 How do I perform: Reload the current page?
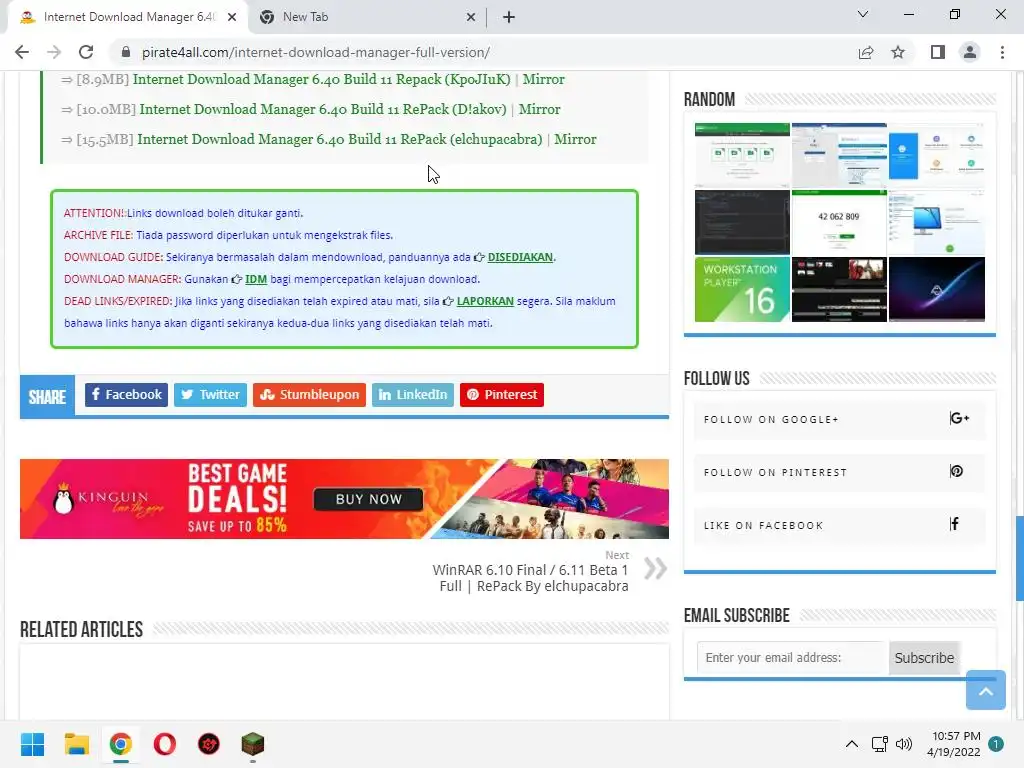coord(86,52)
